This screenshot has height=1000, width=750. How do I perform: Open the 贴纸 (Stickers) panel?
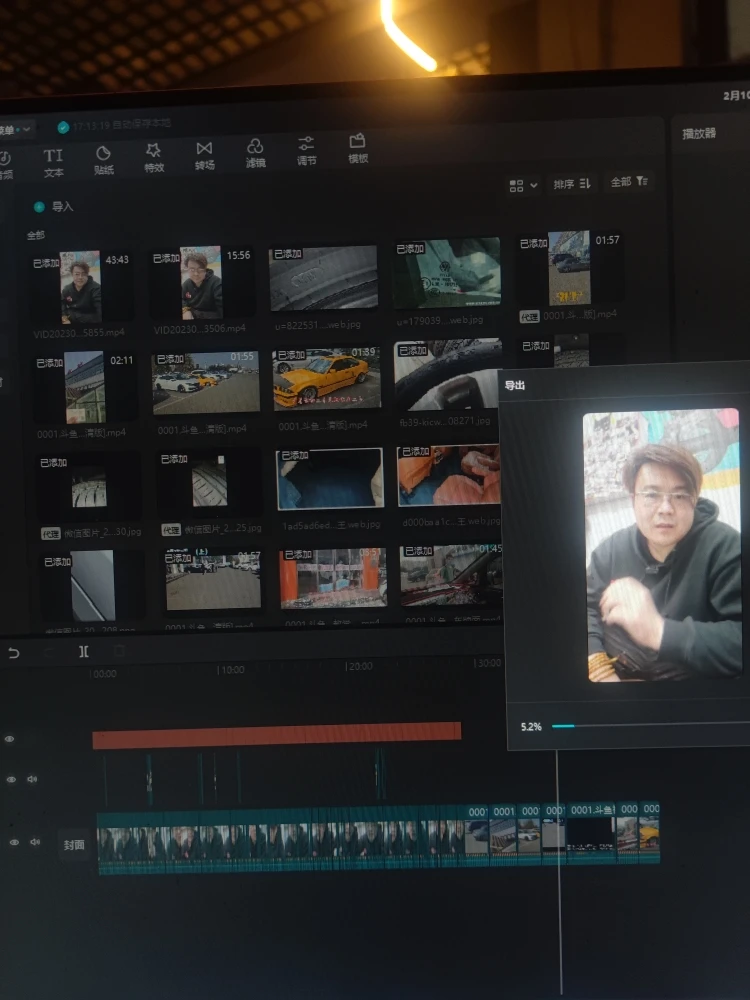coord(103,160)
